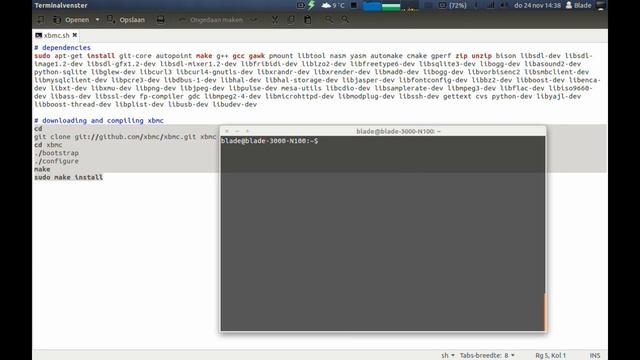Click the terminal prompt blade@blade-3000-N100
This screenshot has height=360, width=640.
(x=269, y=141)
